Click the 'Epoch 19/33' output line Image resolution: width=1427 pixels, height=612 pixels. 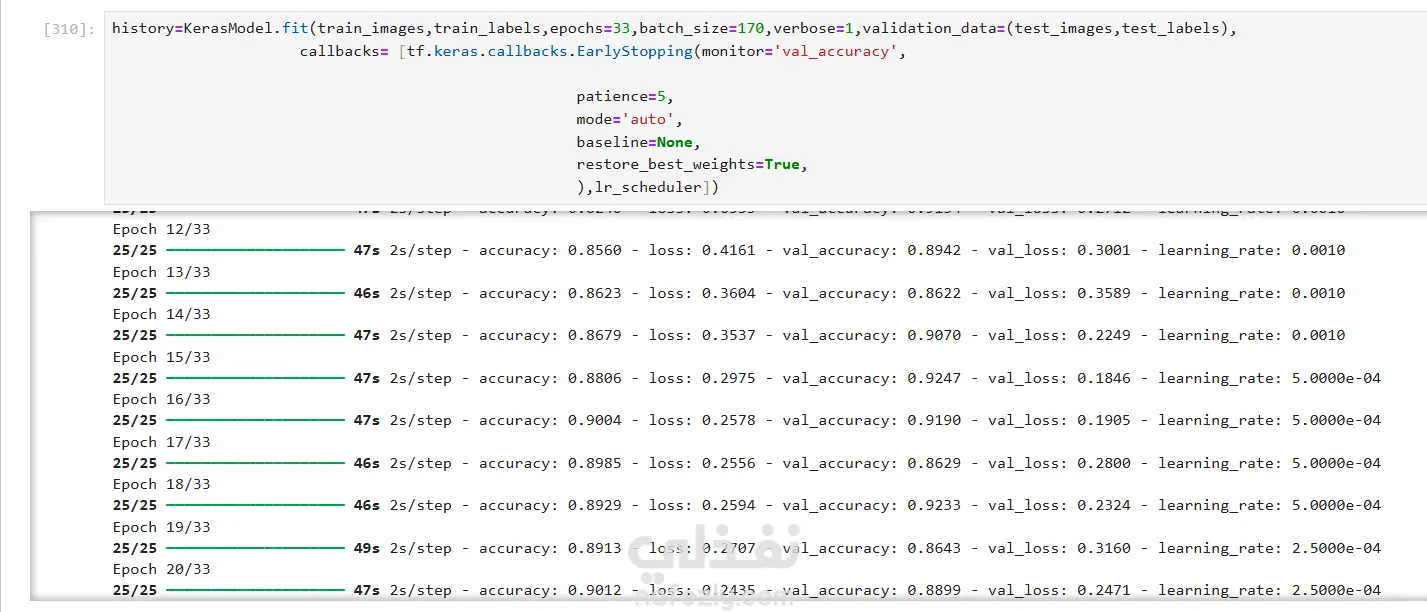(x=162, y=527)
